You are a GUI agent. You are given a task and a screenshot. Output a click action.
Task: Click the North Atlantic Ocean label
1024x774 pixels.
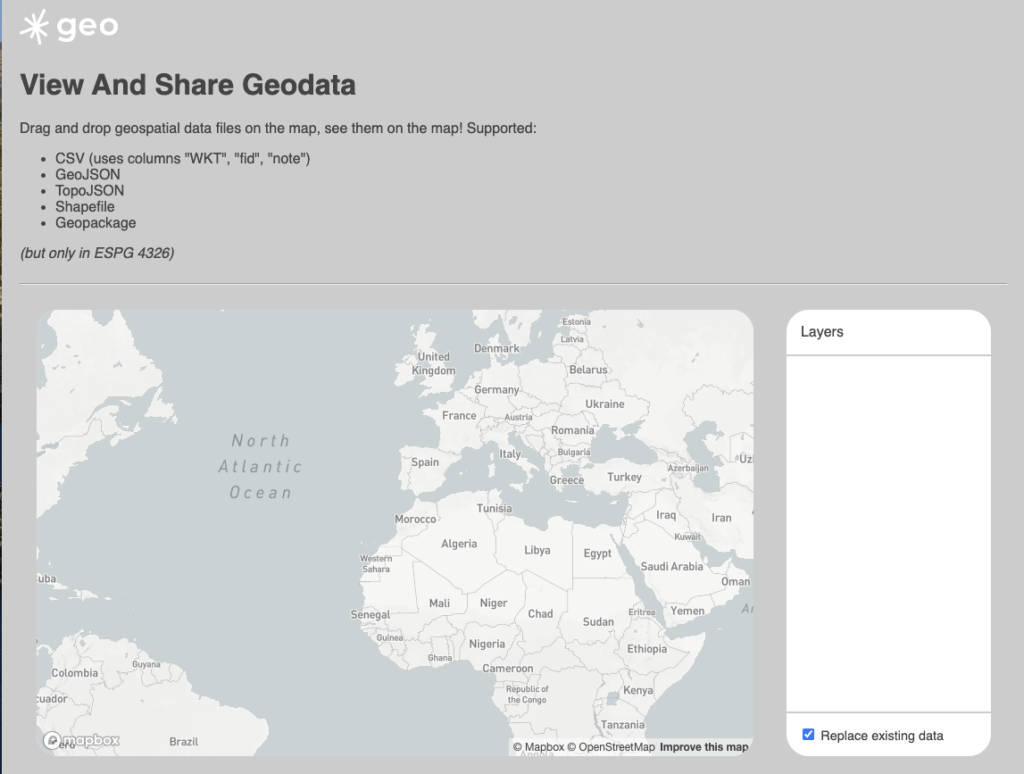261,466
